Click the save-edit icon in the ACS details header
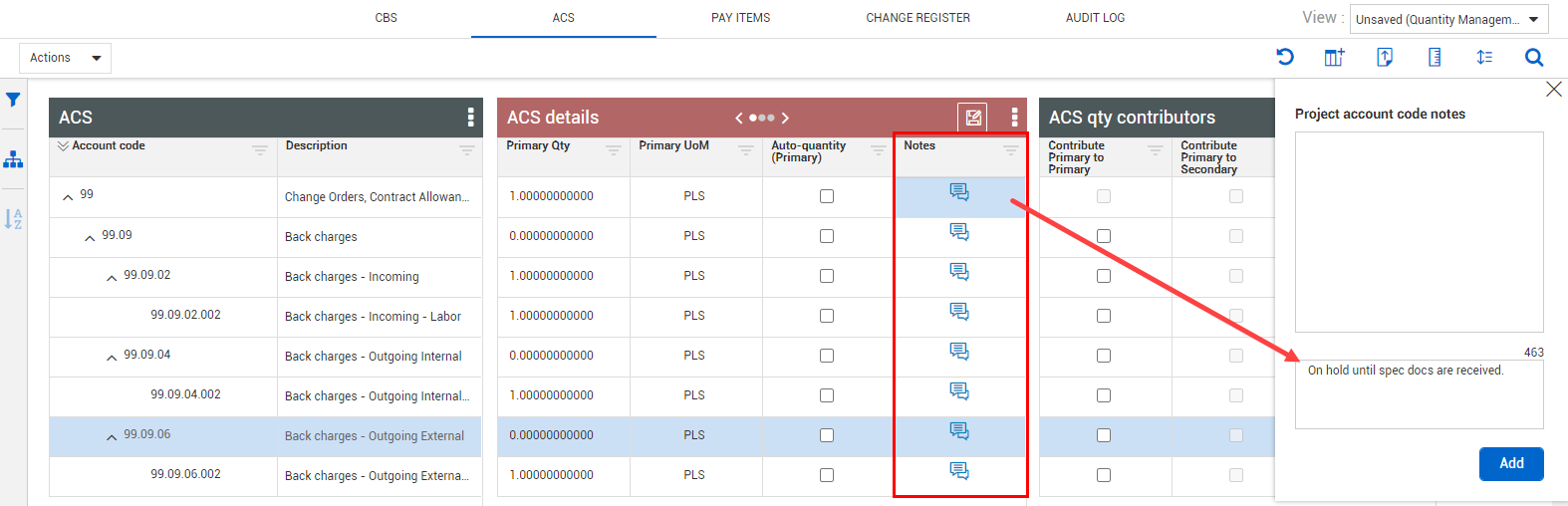1568x506 pixels. point(973,118)
